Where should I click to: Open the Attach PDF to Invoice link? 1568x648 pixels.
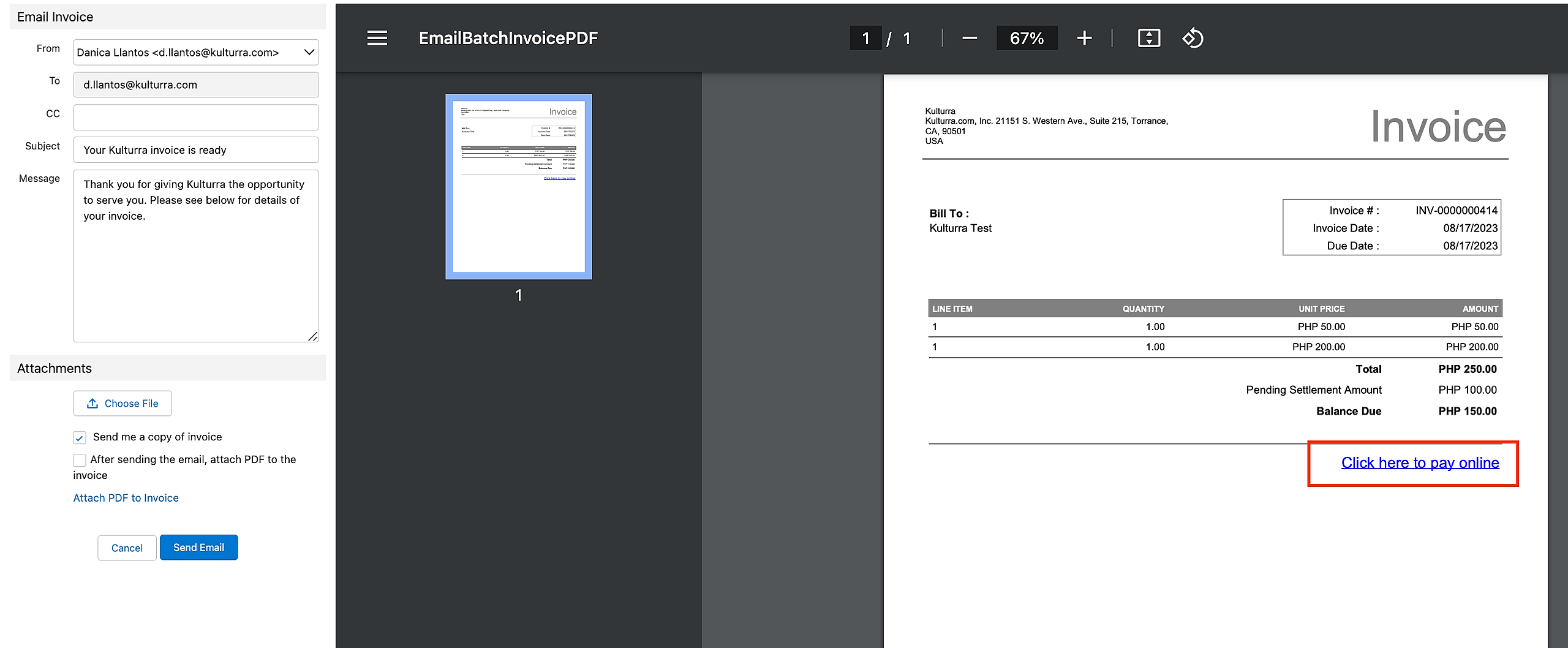coord(126,498)
